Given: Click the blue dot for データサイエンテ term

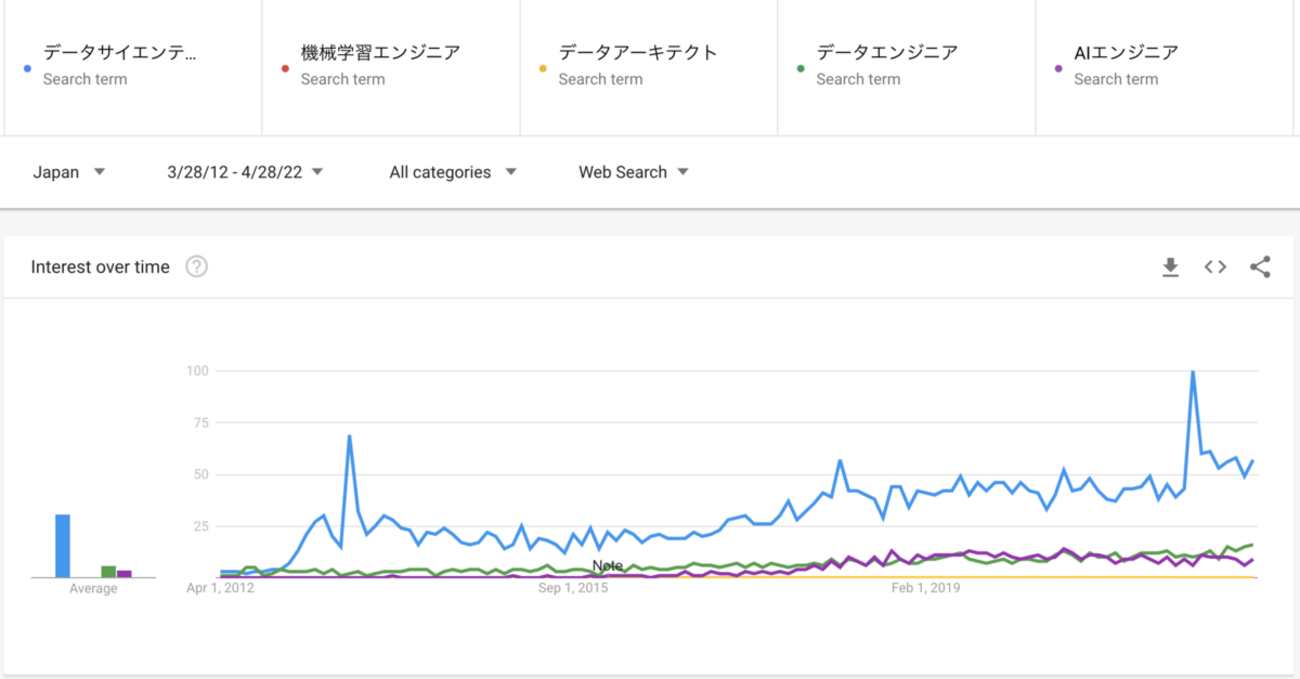Looking at the screenshot, I should pos(27,69).
